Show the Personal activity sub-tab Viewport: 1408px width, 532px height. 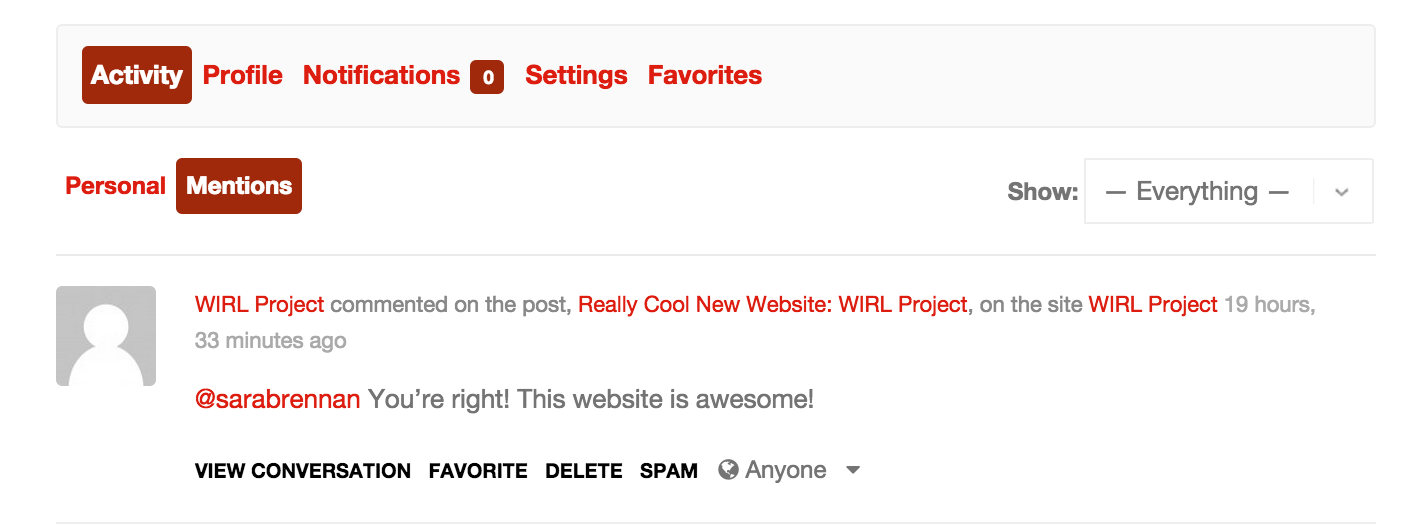point(115,186)
